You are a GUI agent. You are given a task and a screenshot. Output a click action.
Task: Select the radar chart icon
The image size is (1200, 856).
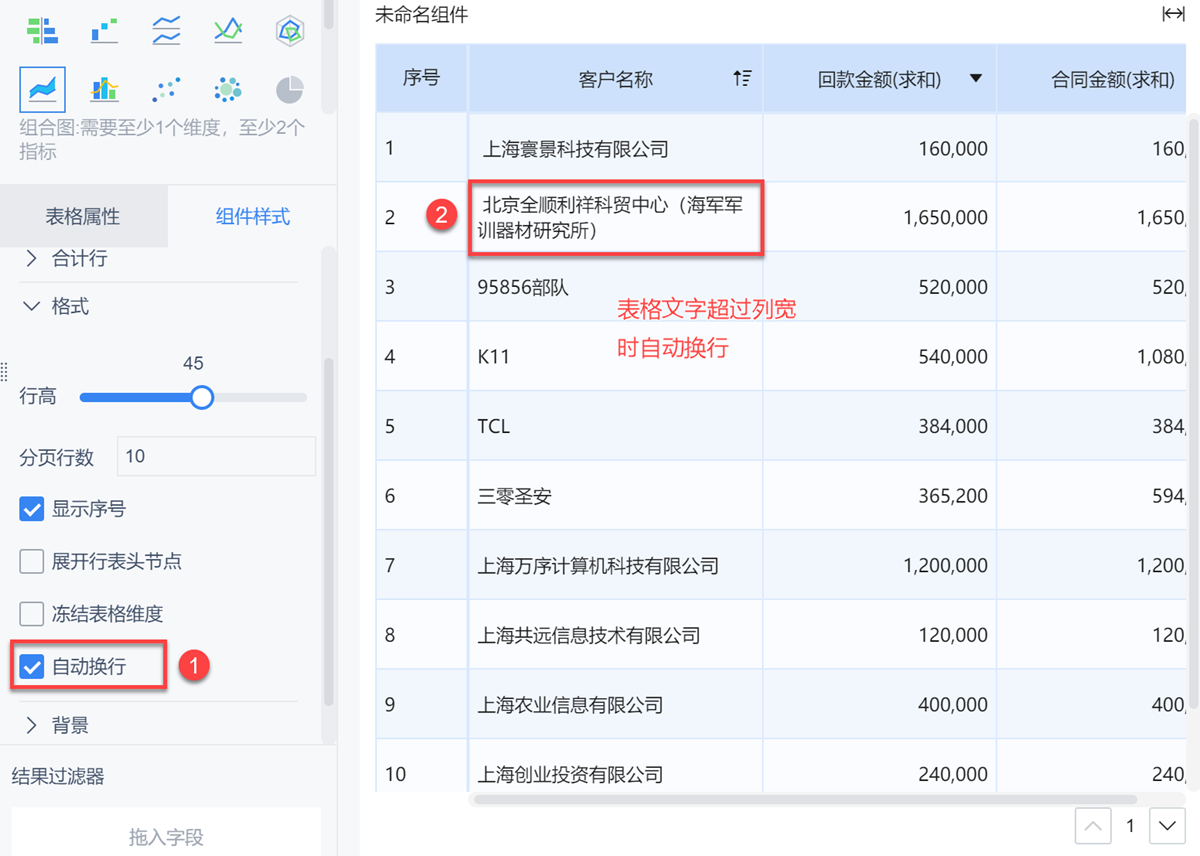(290, 31)
